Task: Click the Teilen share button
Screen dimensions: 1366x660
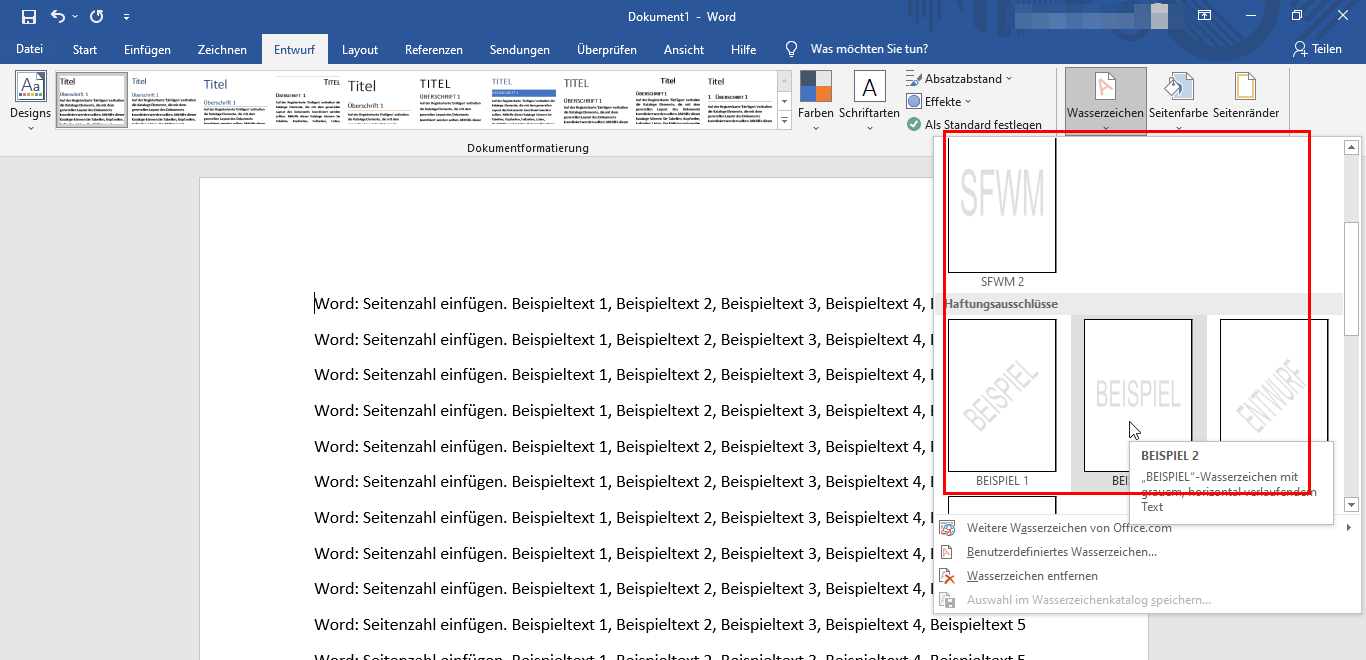Action: (x=1316, y=49)
